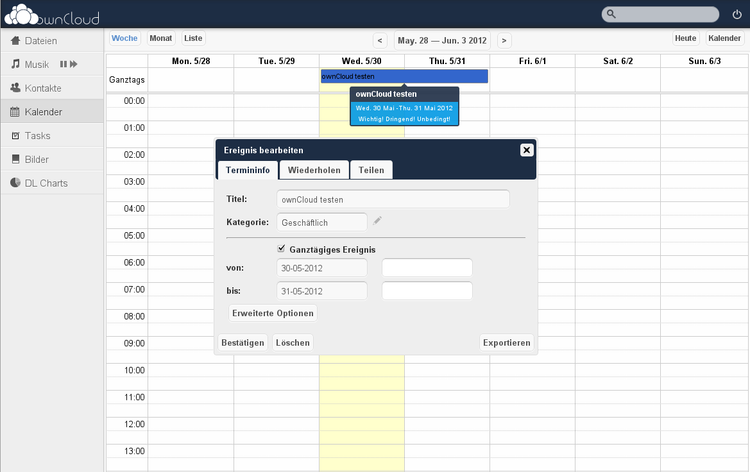Screen dimensions: 750x472
Task: Open Dateien from the sidebar
Action: point(40,41)
